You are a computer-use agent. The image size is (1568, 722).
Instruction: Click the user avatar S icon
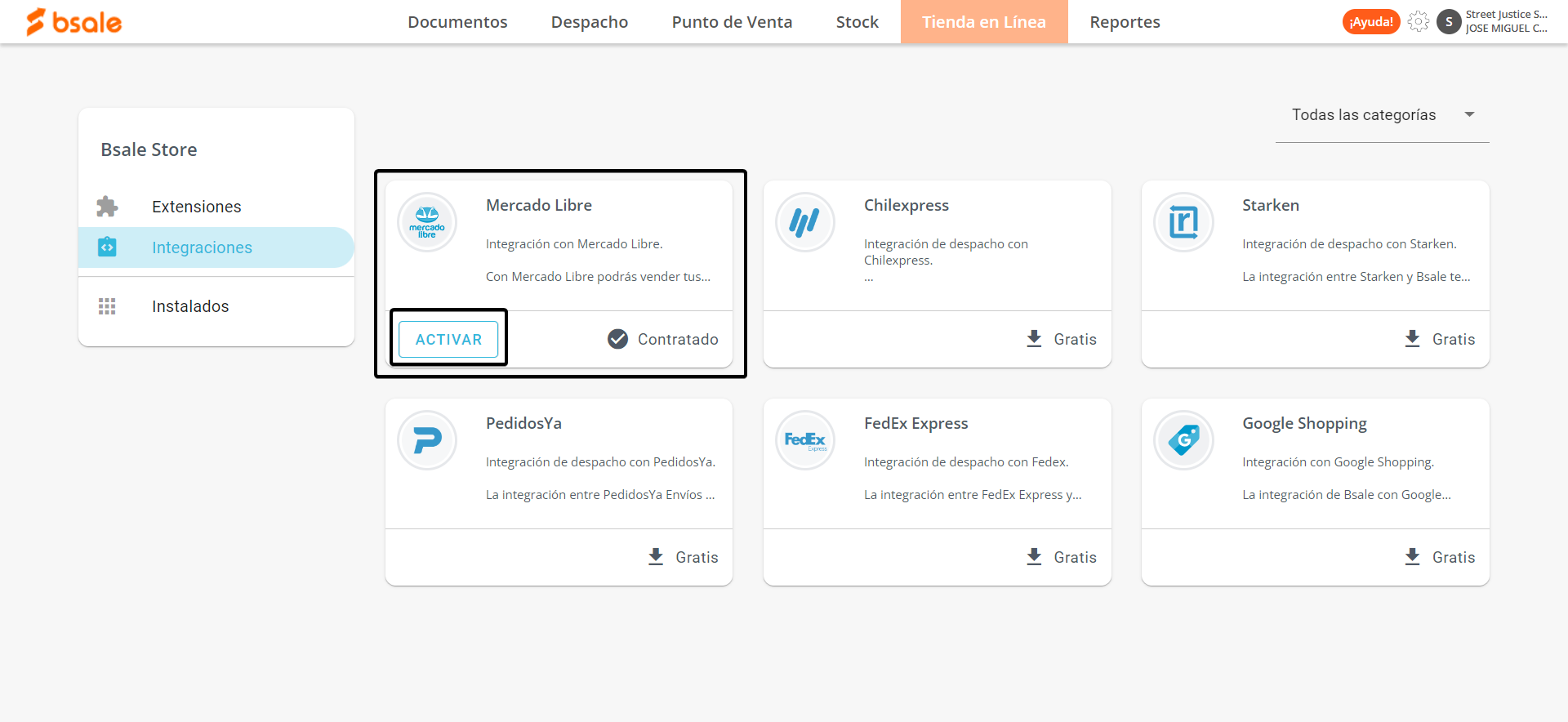pyautogui.click(x=1449, y=22)
